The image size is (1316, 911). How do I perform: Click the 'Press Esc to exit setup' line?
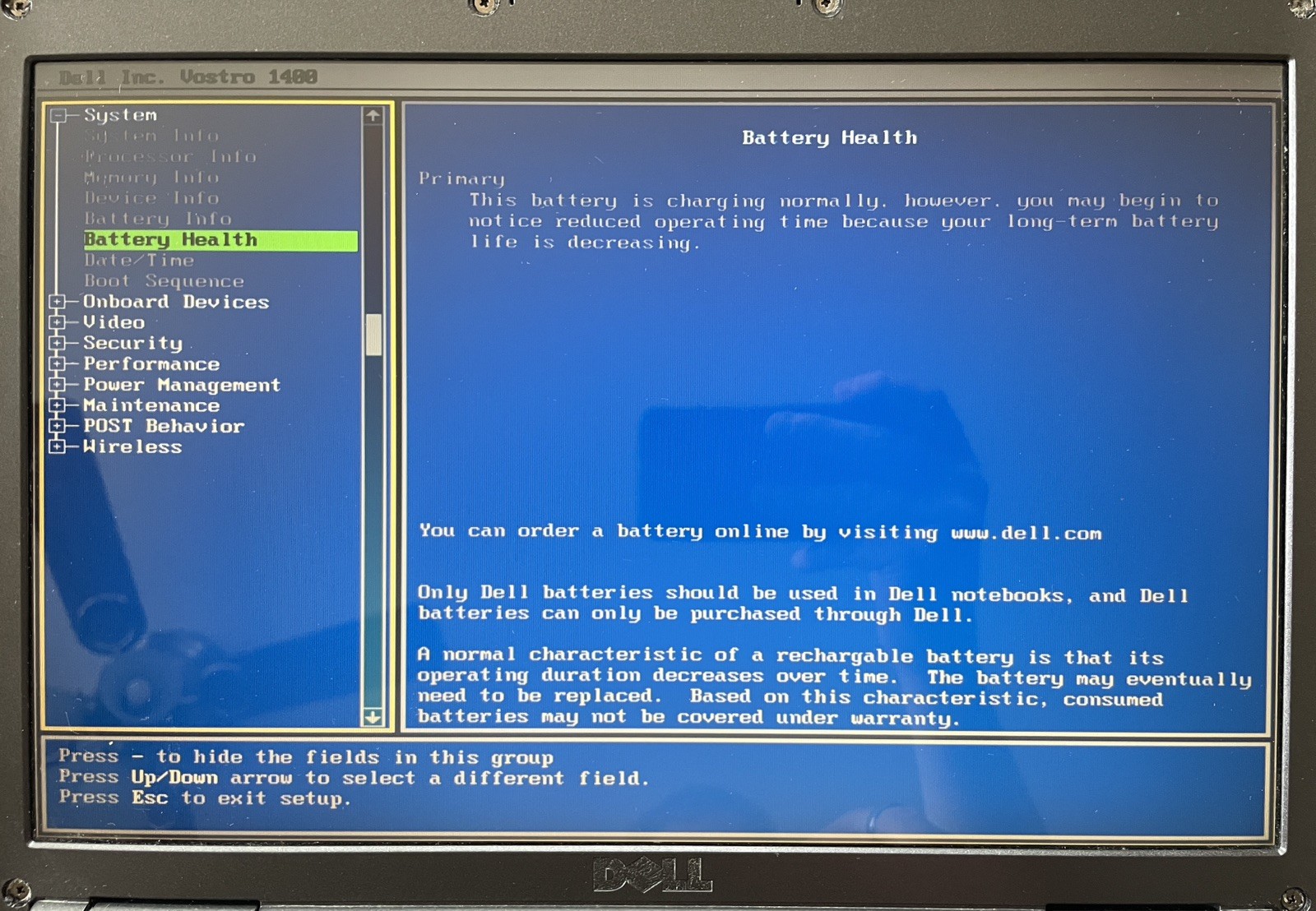point(204,798)
